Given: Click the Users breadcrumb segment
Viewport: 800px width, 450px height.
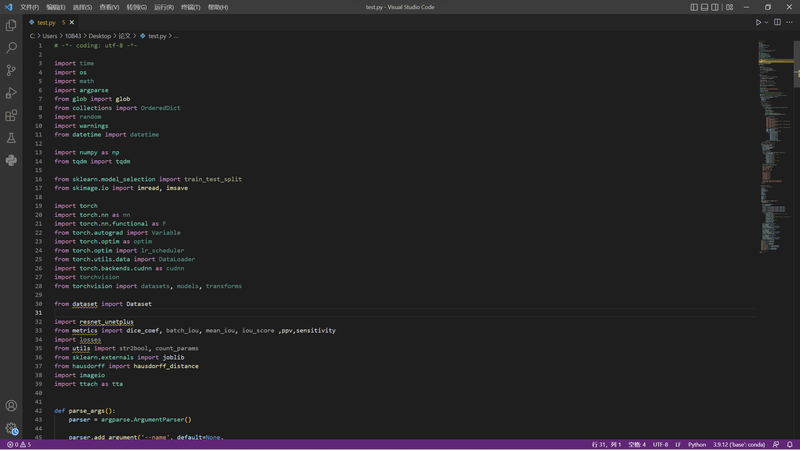Looking at the screenshot, I should pyautogui.click(x=49, y=36).
